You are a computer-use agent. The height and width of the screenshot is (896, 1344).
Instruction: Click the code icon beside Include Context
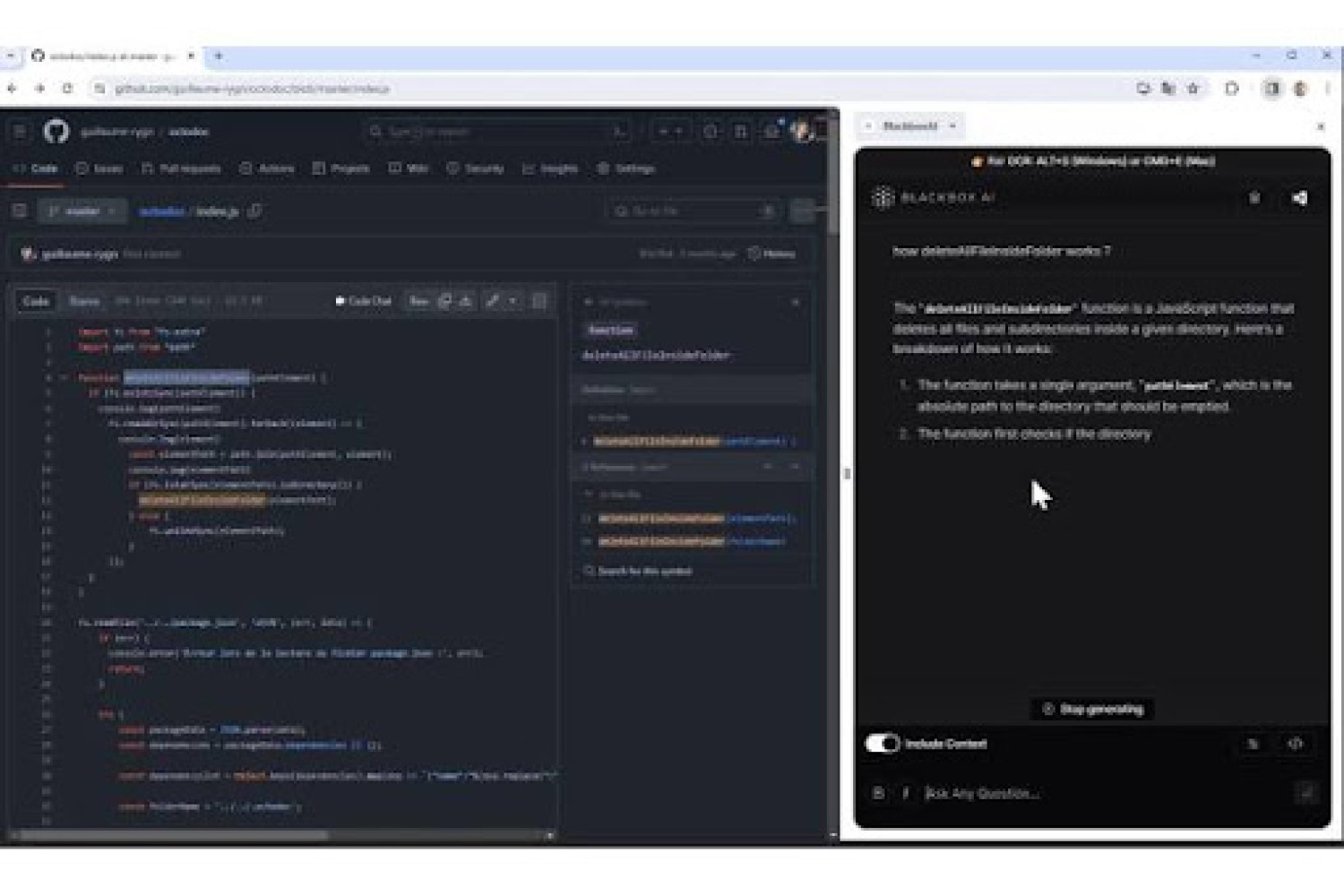pyautogui.click(x=1296, y=744)
